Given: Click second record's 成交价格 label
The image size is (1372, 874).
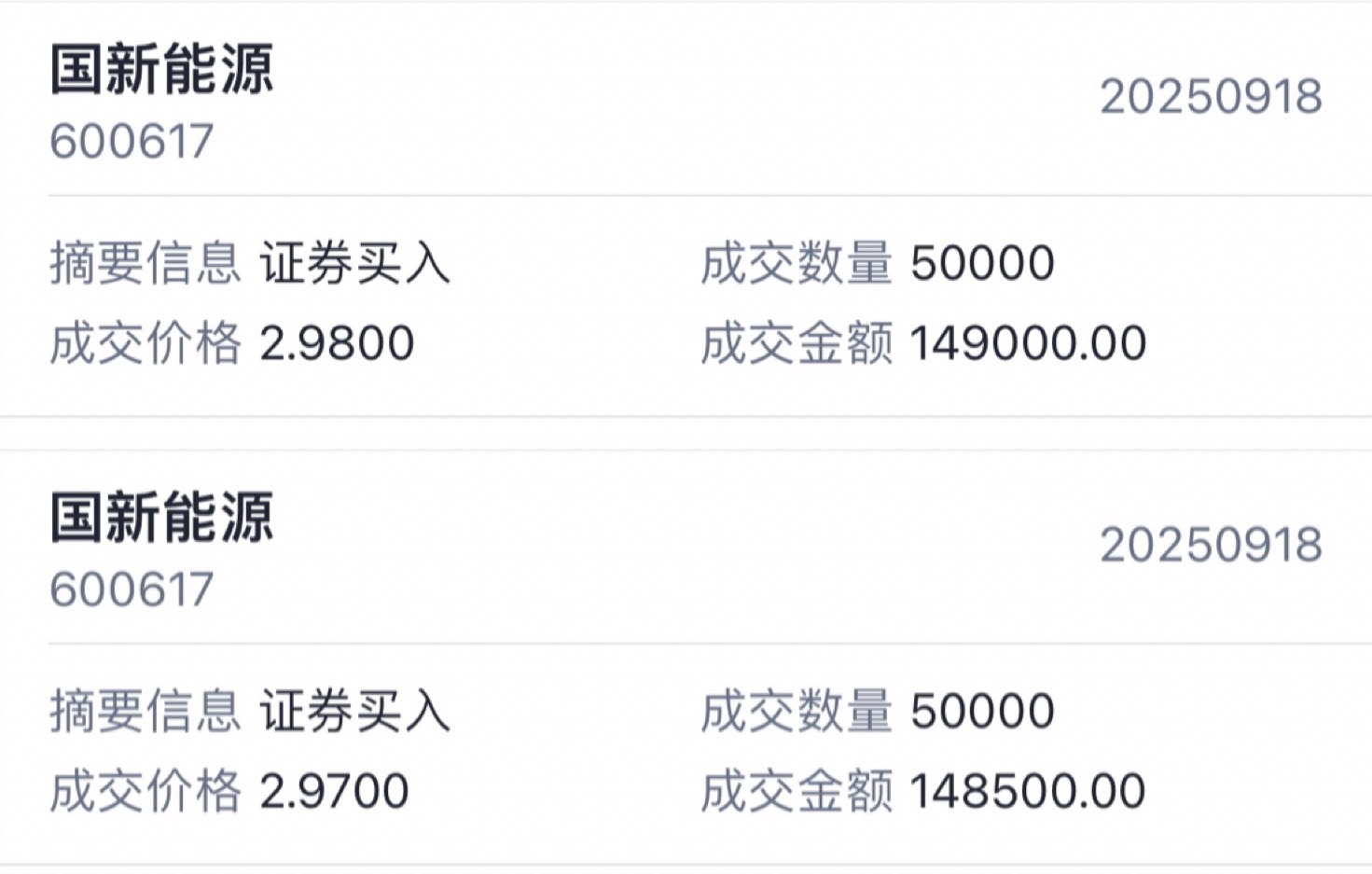Looking at the screenshot, I should [146, 791].
